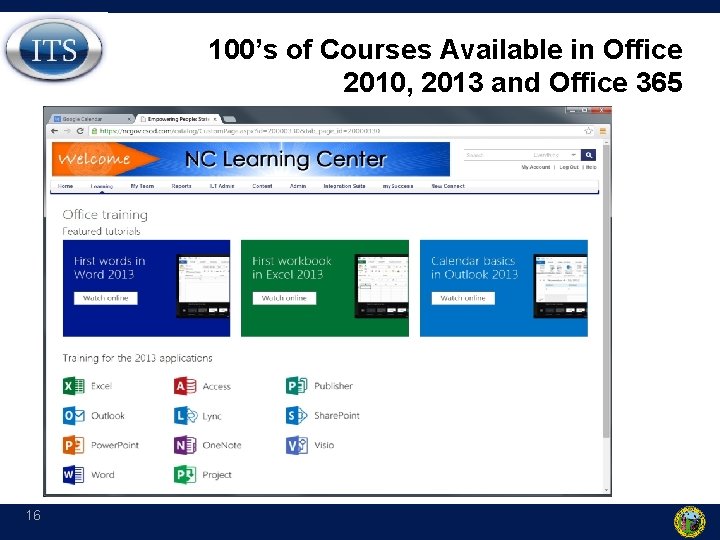Click the OneNote text link

tap(222, 445)
